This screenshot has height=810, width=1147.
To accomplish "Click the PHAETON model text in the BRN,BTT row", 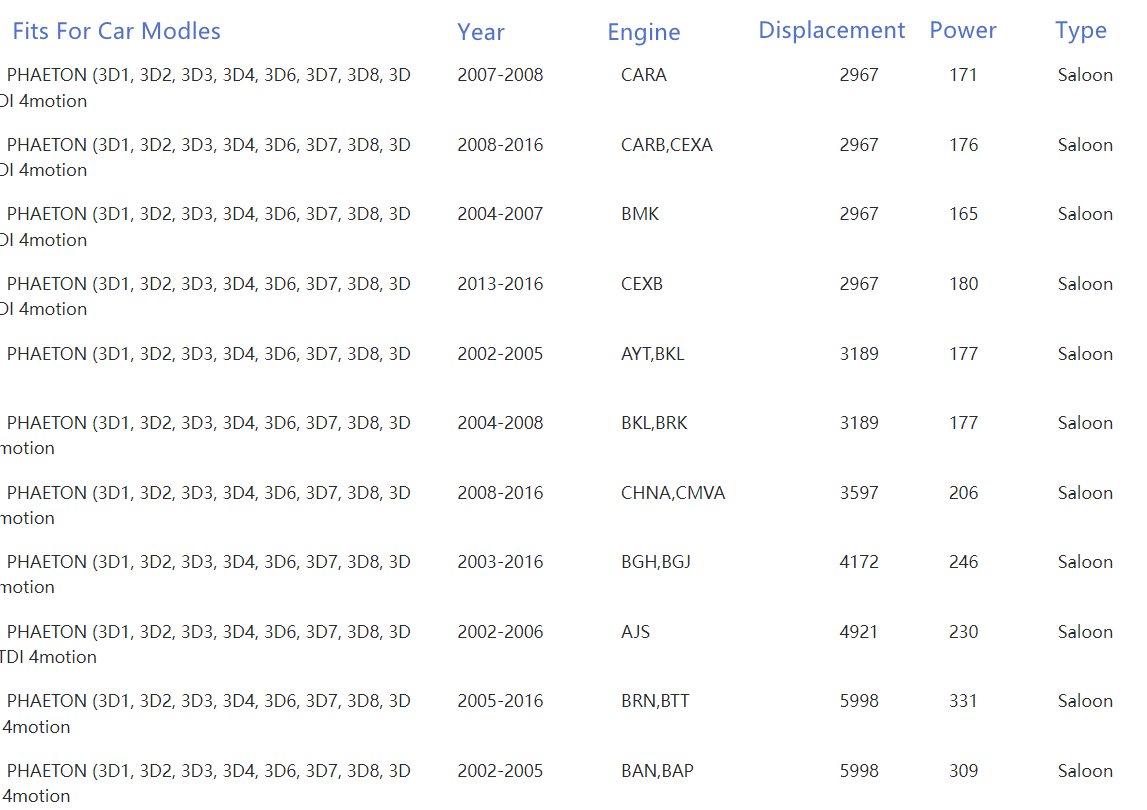I will point(206,713).
